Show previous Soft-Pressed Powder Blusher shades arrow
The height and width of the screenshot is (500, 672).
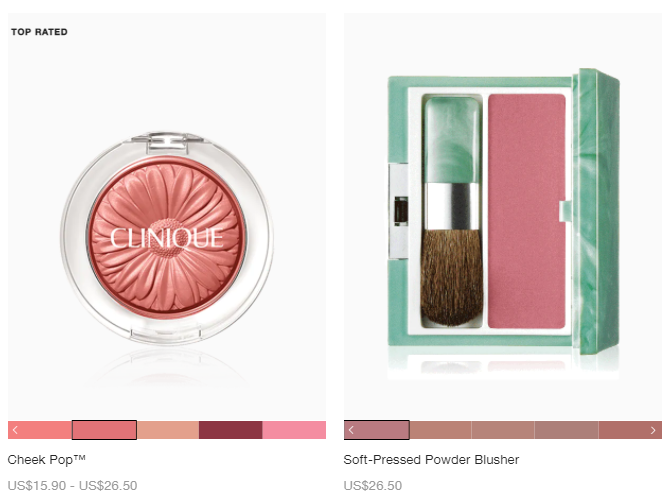(351, 430)
